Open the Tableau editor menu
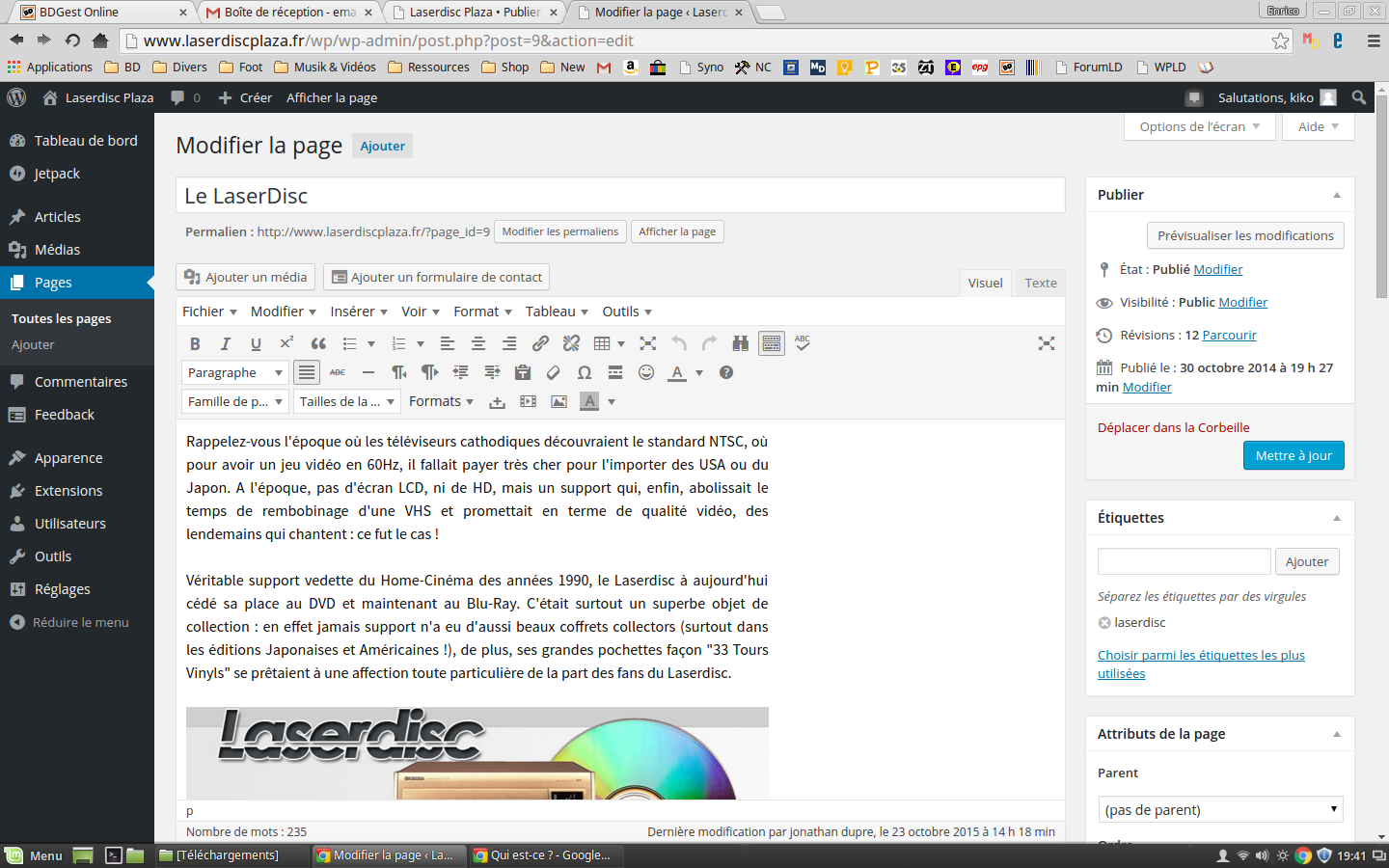The height and width of the screenshot is (868, 1389). [557, 312]
